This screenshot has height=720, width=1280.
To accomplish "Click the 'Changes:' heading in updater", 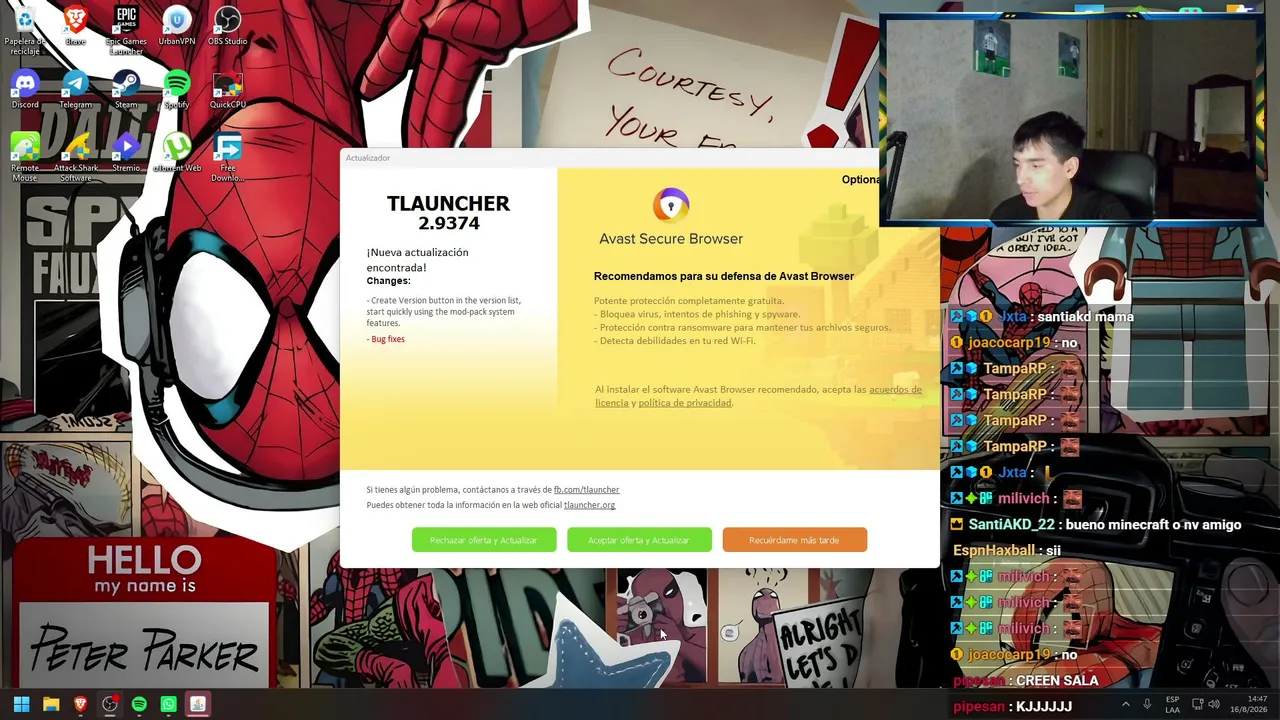I will [388, 281].
